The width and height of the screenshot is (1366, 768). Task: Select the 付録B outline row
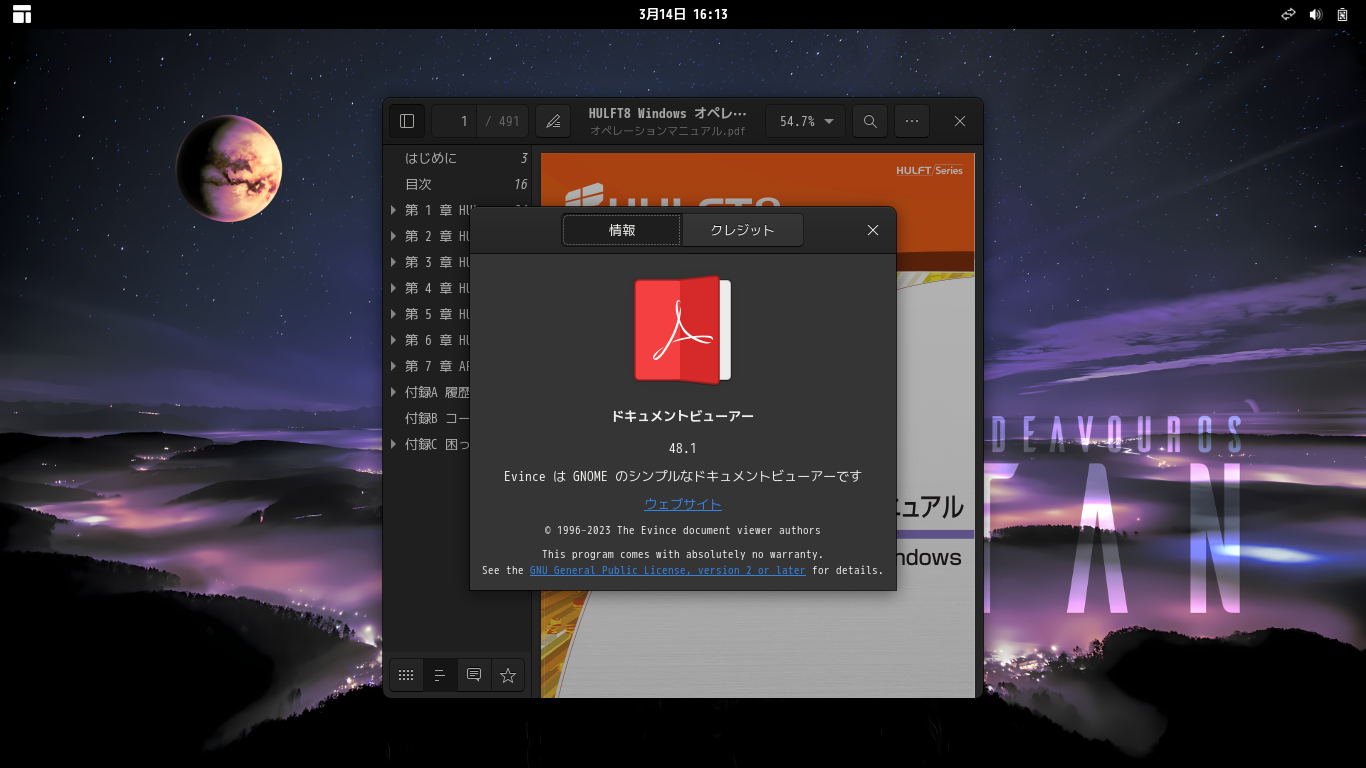click(428, 418)
